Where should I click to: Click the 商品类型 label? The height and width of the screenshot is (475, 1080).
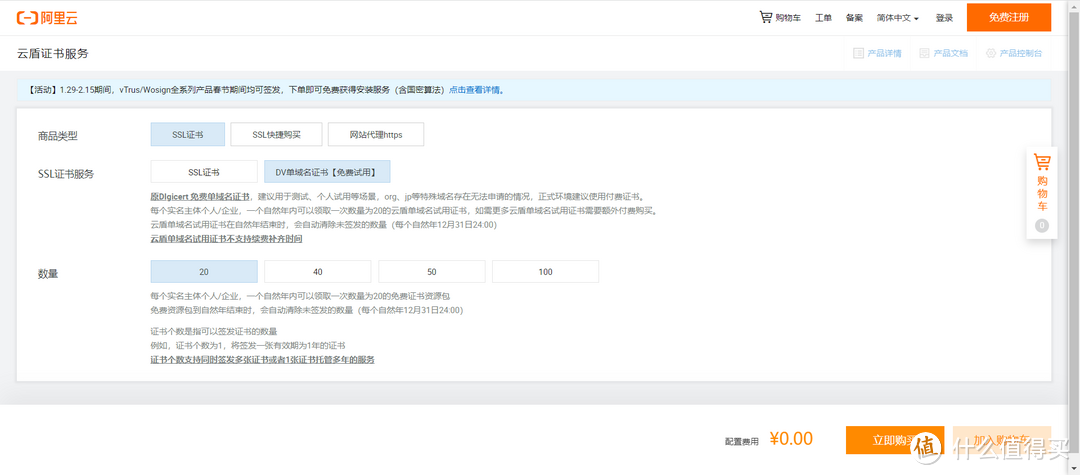click(x=58, y=136)
